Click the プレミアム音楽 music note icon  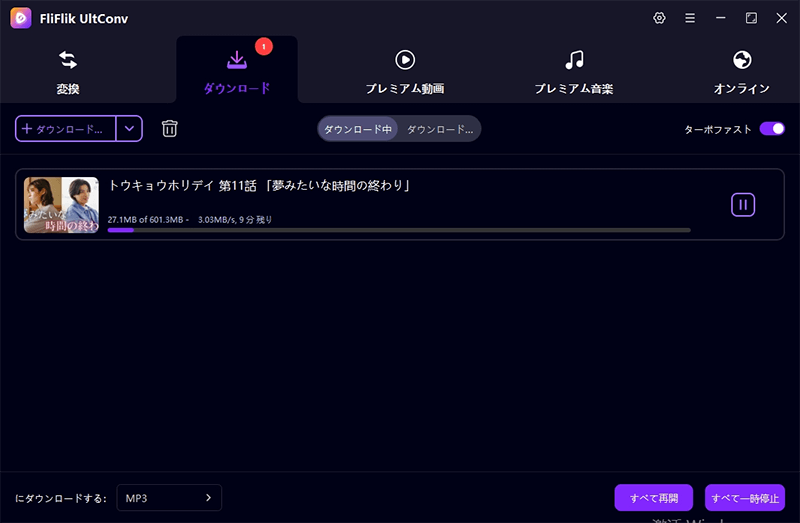(x=574, y=60)
